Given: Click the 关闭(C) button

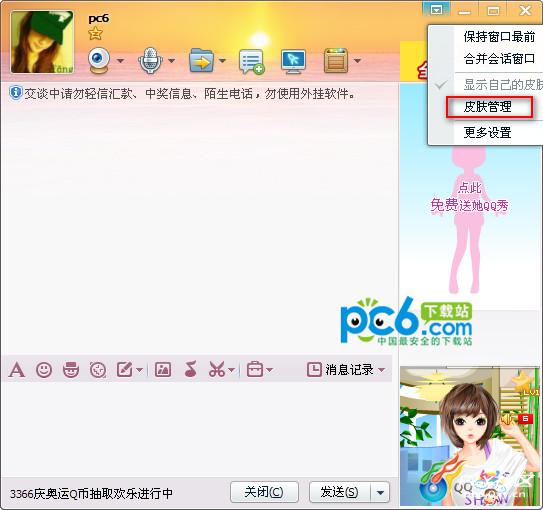Looking at the screenshot, I should pyautogui.click(x=264, y=492).
